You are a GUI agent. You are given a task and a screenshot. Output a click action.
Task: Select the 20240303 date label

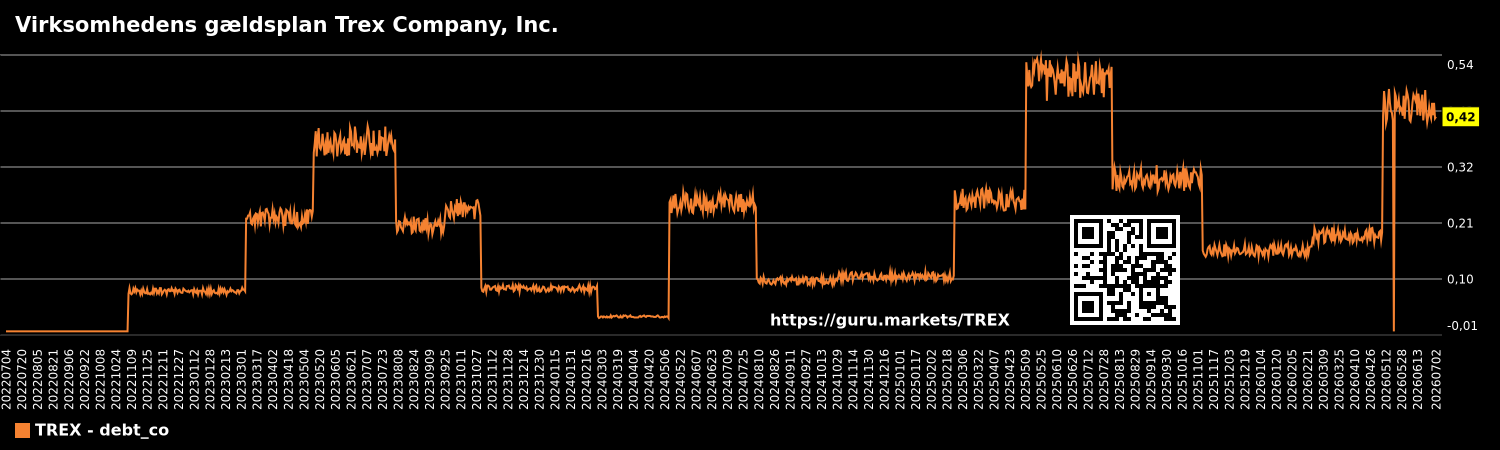tap(603, 378)
